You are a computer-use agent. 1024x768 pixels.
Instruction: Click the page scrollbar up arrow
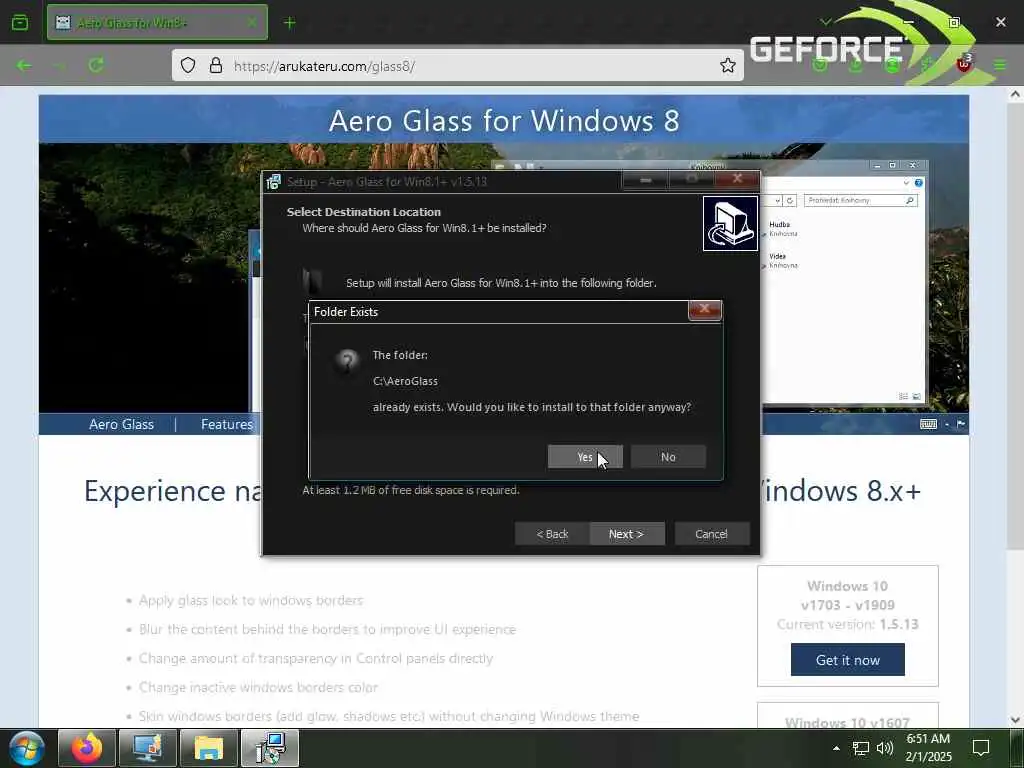click(x=1015, y=95)
